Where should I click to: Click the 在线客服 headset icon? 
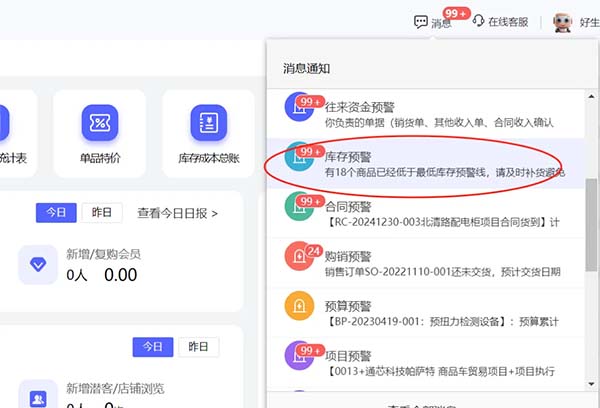(480, 21)
